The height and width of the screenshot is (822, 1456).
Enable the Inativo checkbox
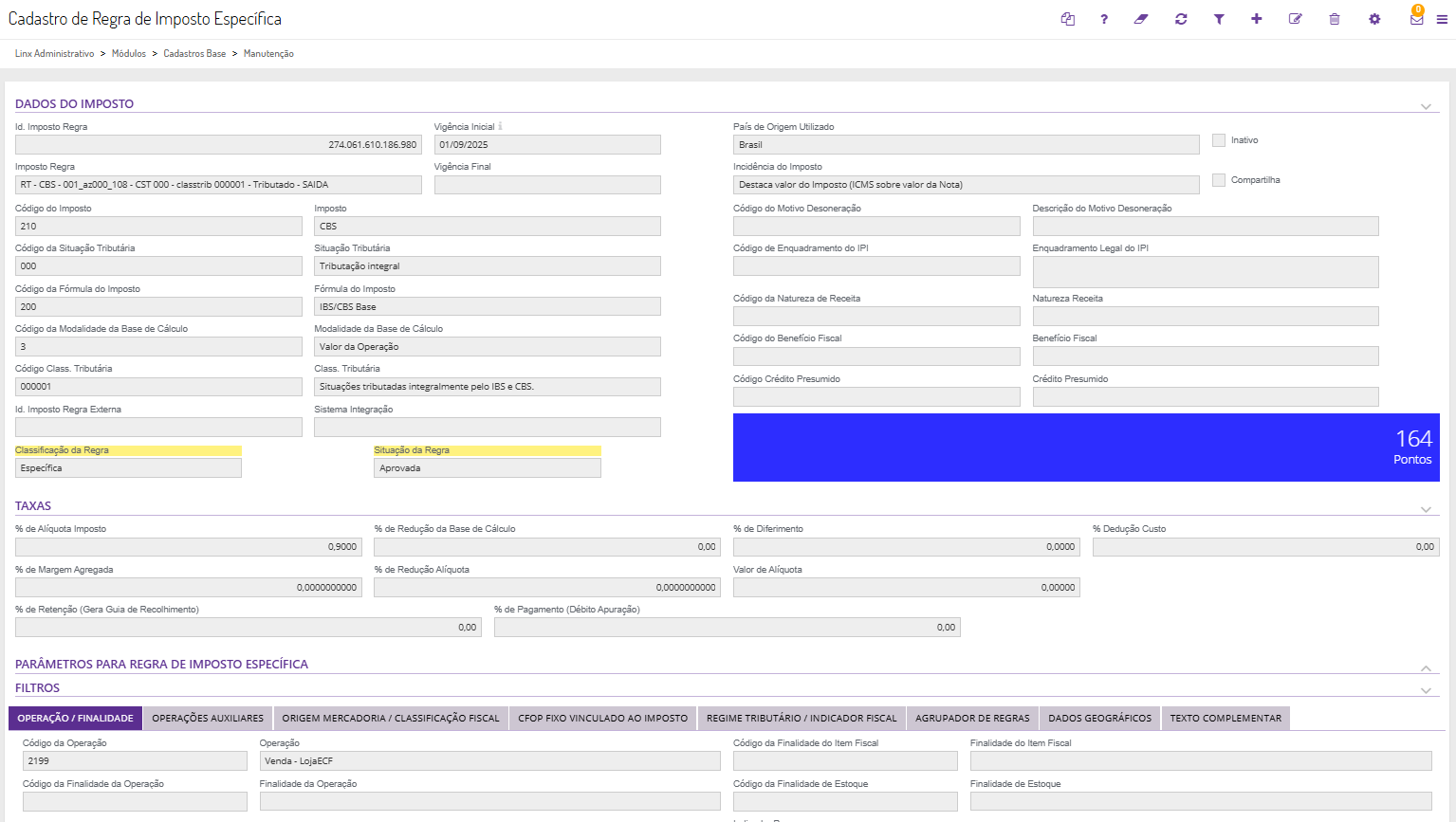[1219, 140]
